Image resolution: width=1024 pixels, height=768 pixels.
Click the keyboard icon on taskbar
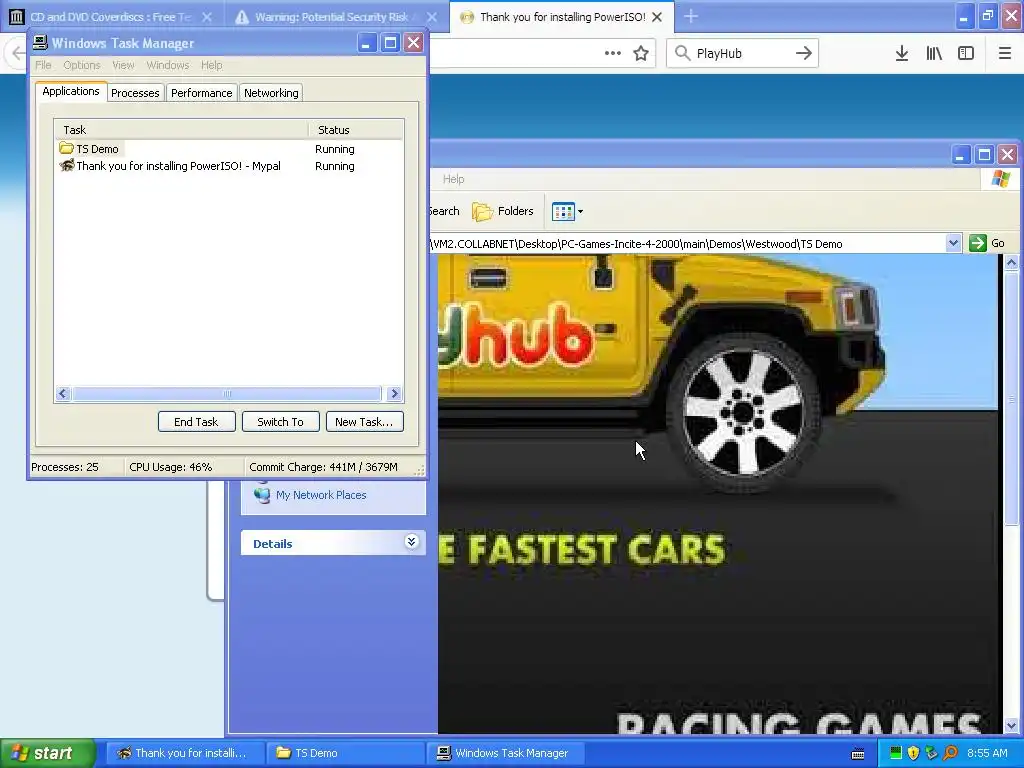pyautogui.click(x=858, y=754)
